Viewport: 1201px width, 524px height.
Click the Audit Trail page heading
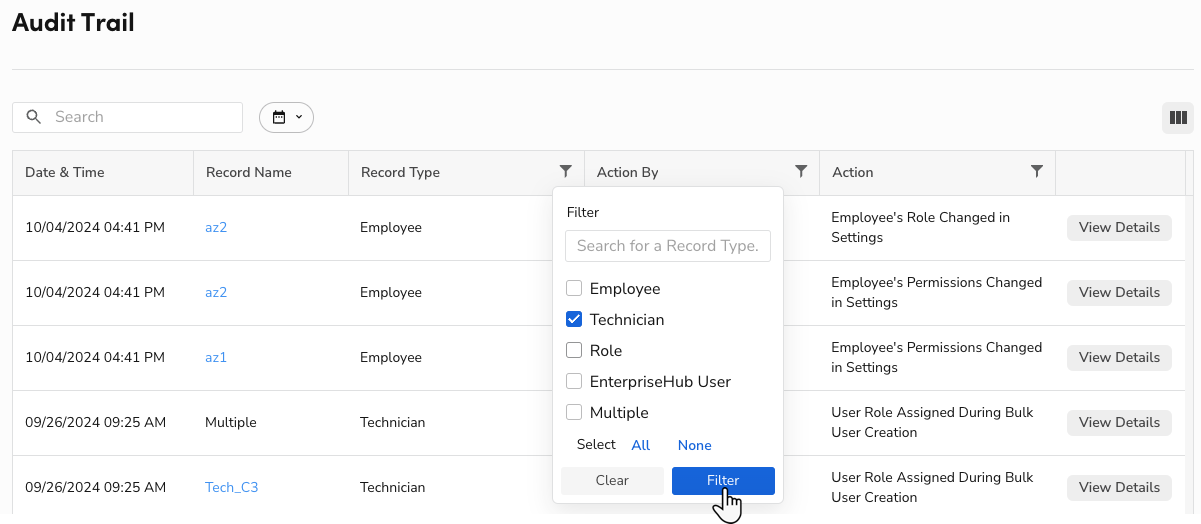pyautogui.click(x=73, y=22)
